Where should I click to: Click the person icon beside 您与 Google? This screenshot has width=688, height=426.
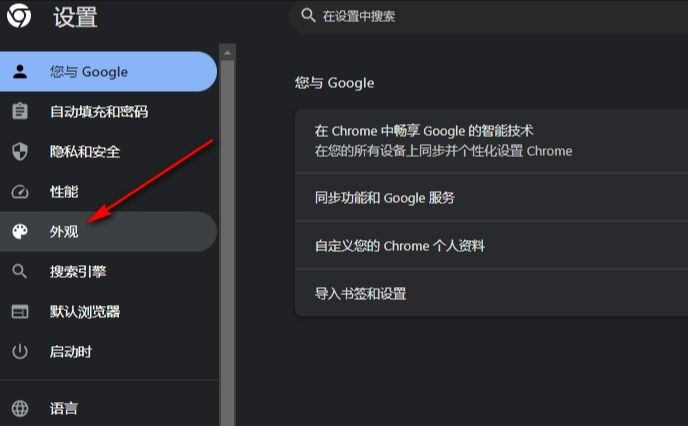pyautogui.click(x=20, y=72)
